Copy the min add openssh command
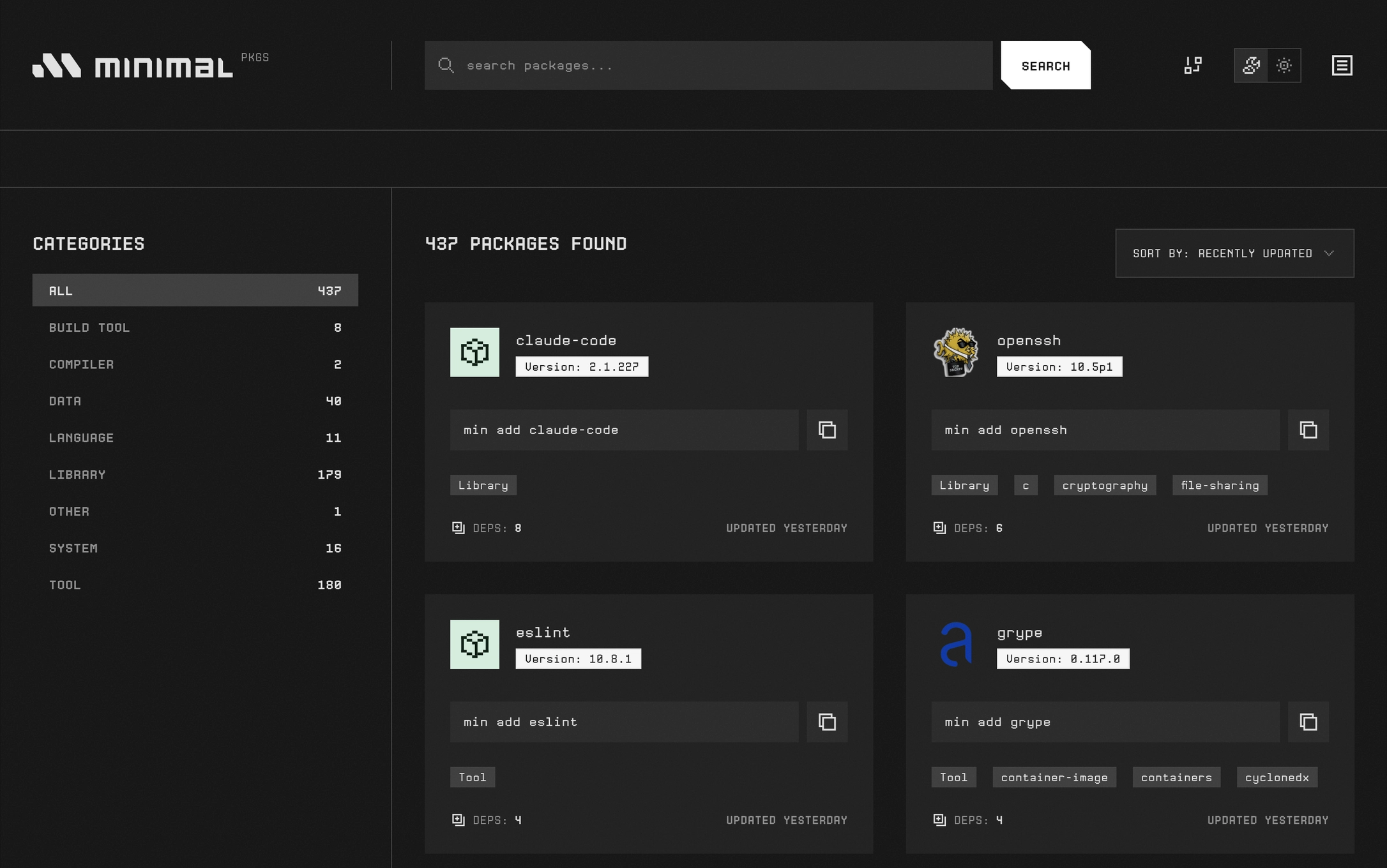Screen dimensions: 1387x868 tap(1308, 430)
